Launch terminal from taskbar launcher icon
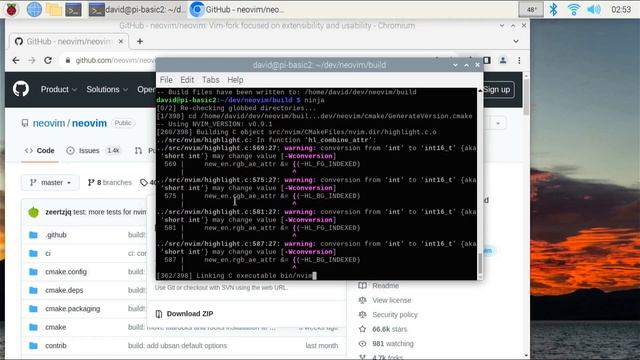This screenshot has height=360, width=640. (x=73, y=9)
